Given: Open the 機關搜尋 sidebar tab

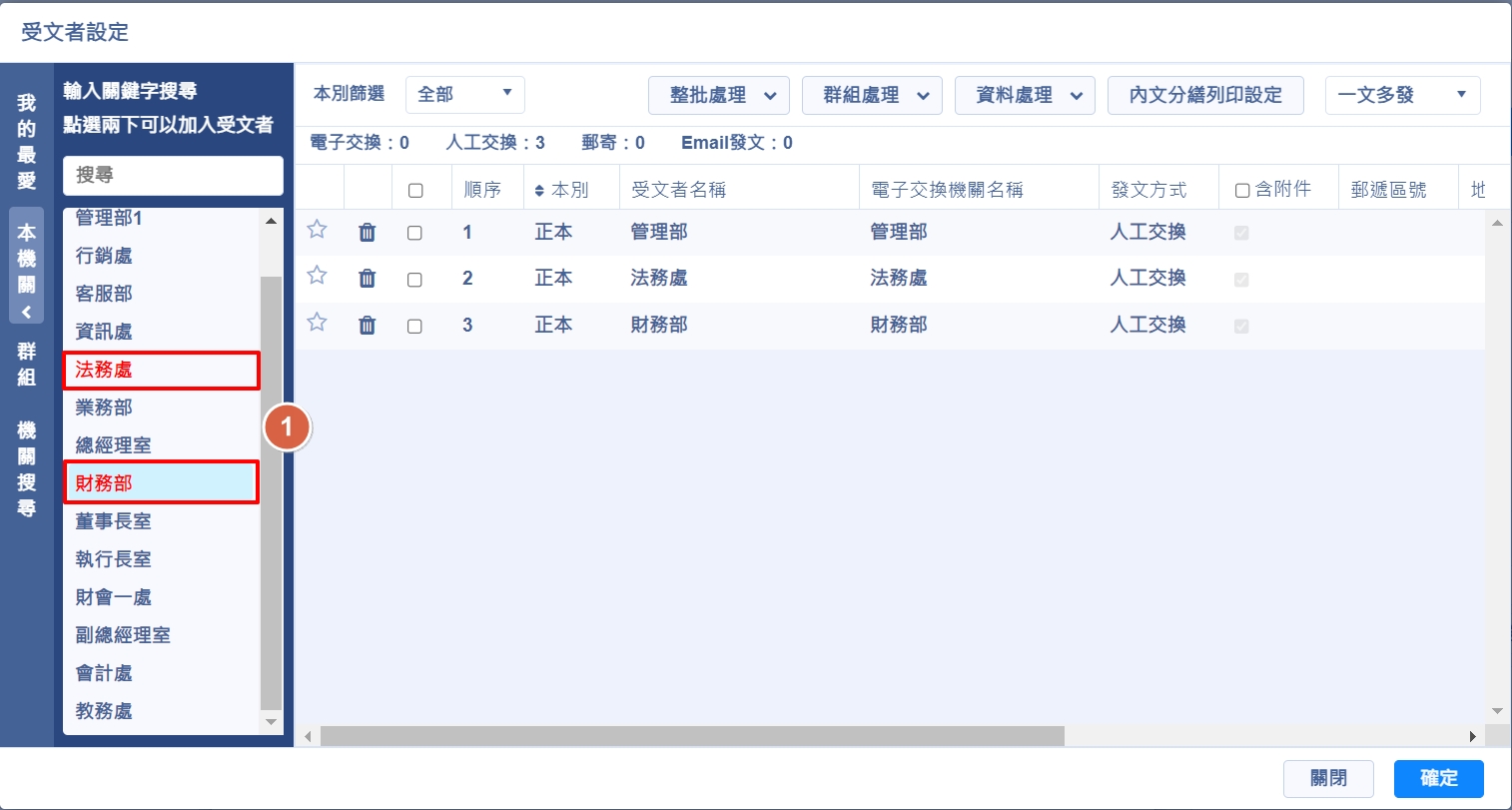Looking at the screenshot, I should coord(26,469).
